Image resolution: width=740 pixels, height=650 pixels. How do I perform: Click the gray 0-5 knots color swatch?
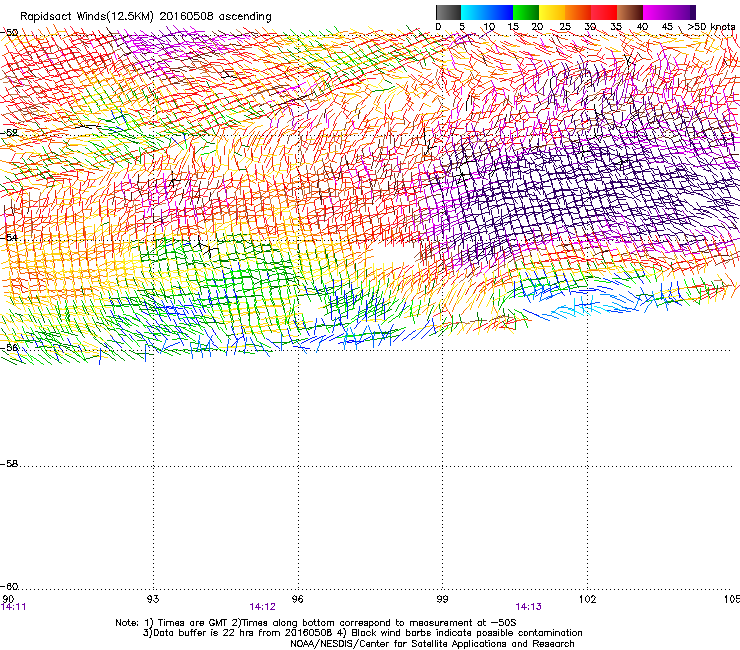tap(448, 12)
